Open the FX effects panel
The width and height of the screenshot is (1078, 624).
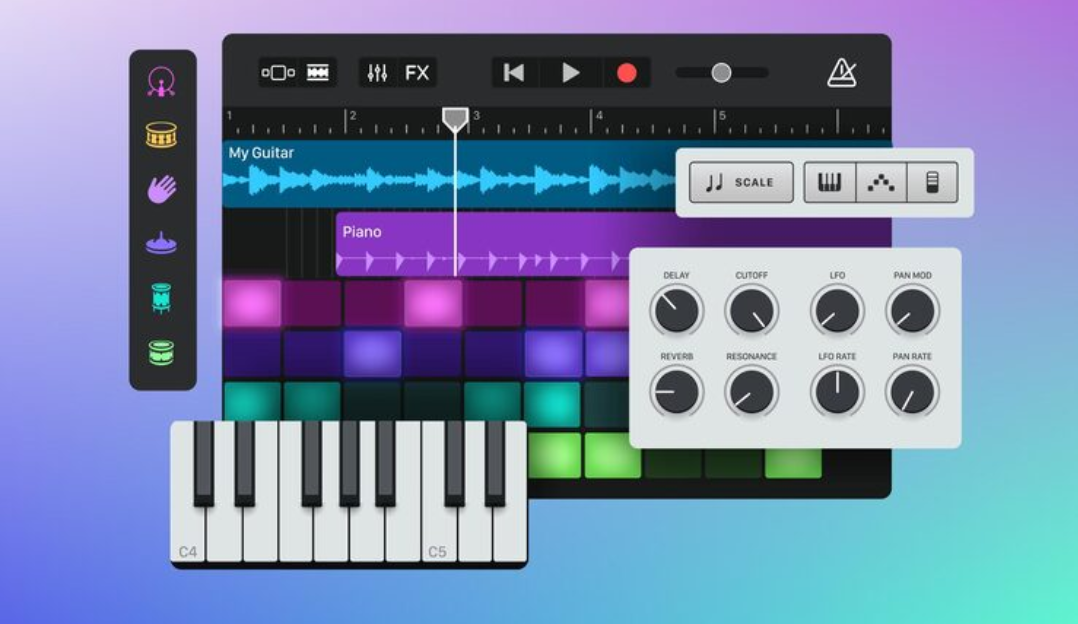(x=417, y=73)
